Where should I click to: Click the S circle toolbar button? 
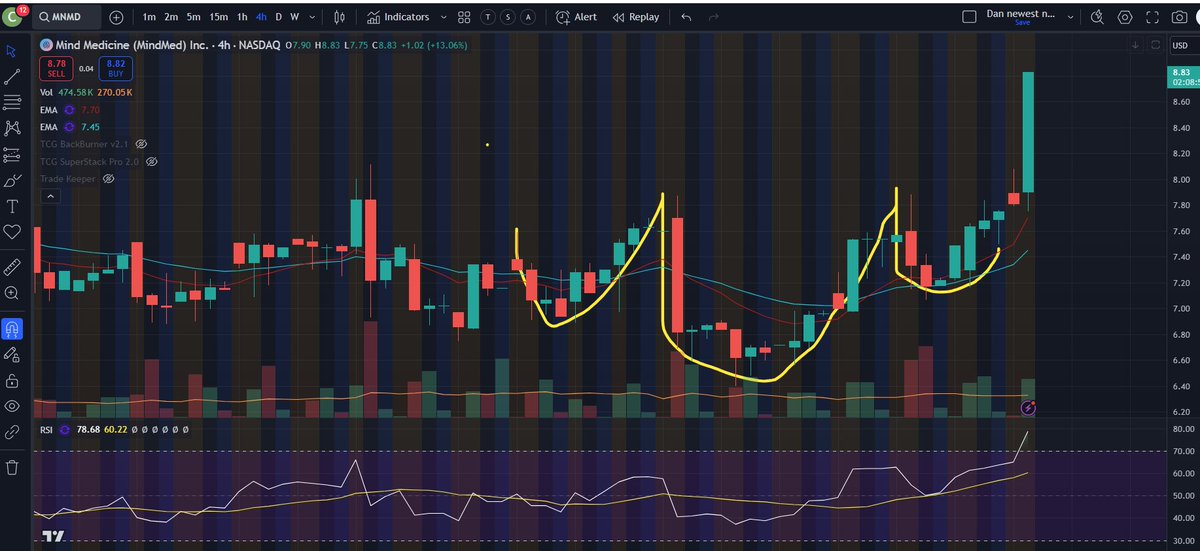coord(507,17)
